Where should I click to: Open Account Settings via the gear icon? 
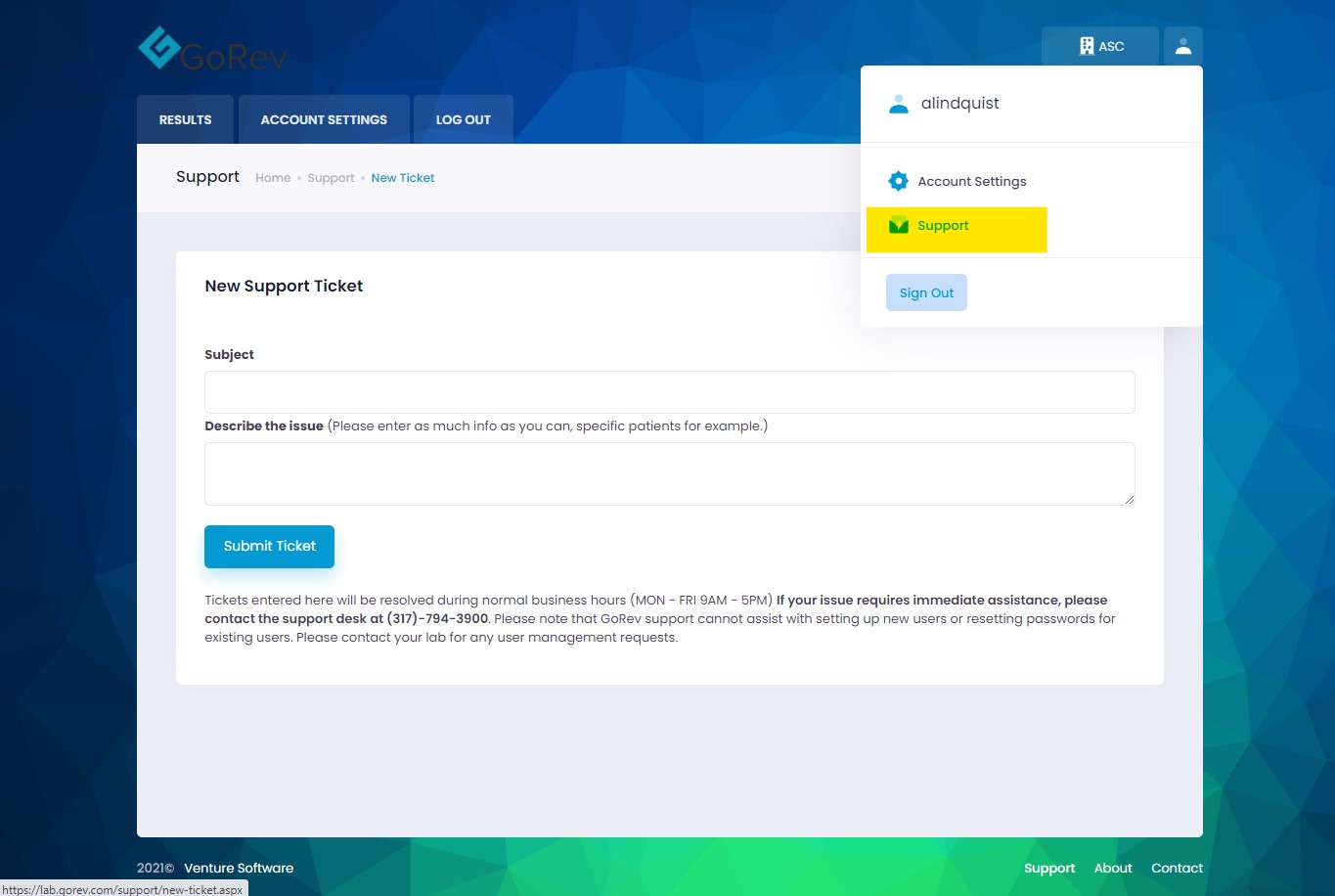pos(898,181)
